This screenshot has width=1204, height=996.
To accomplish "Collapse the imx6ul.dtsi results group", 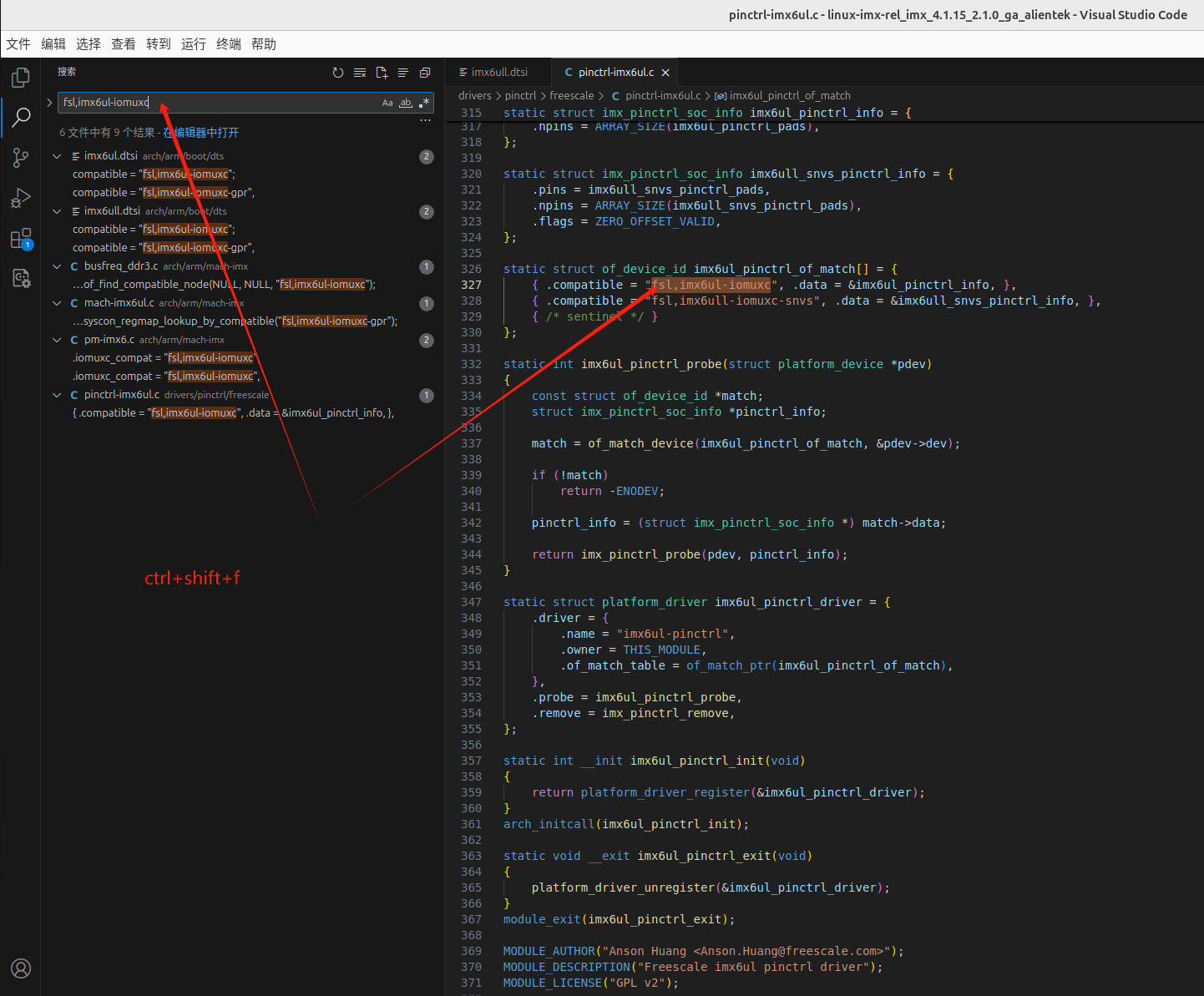I will 57,156.
